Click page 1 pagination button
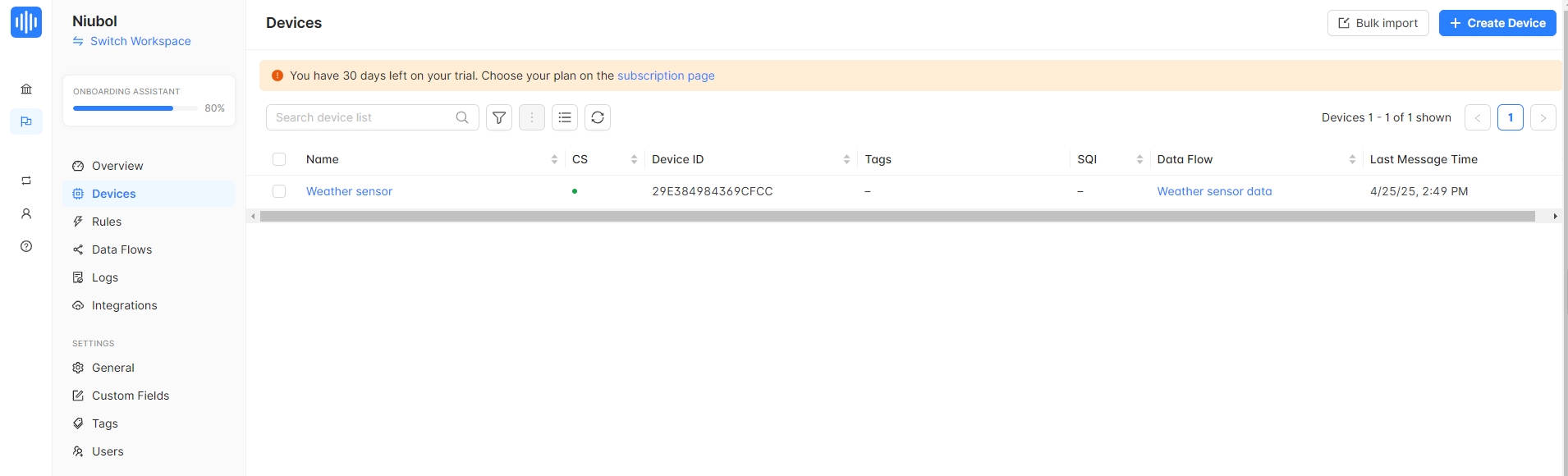1568x476 pixels. (1511, 117)
